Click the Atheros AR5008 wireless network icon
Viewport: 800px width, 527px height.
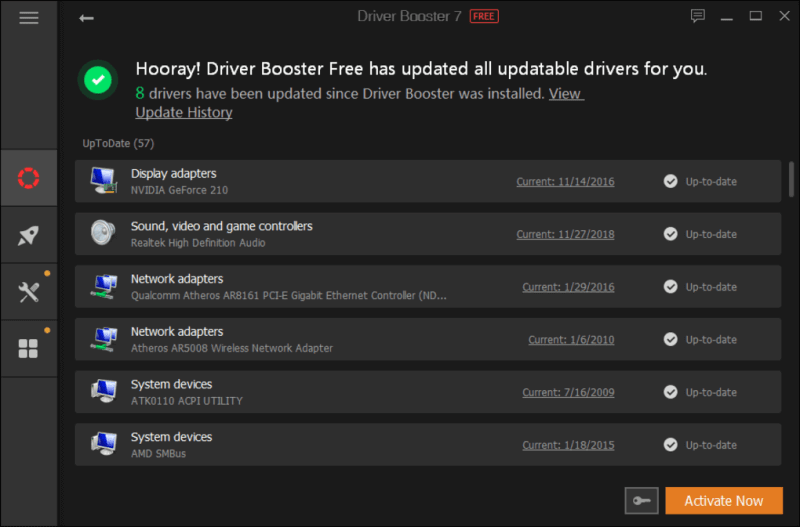point(104,339)
